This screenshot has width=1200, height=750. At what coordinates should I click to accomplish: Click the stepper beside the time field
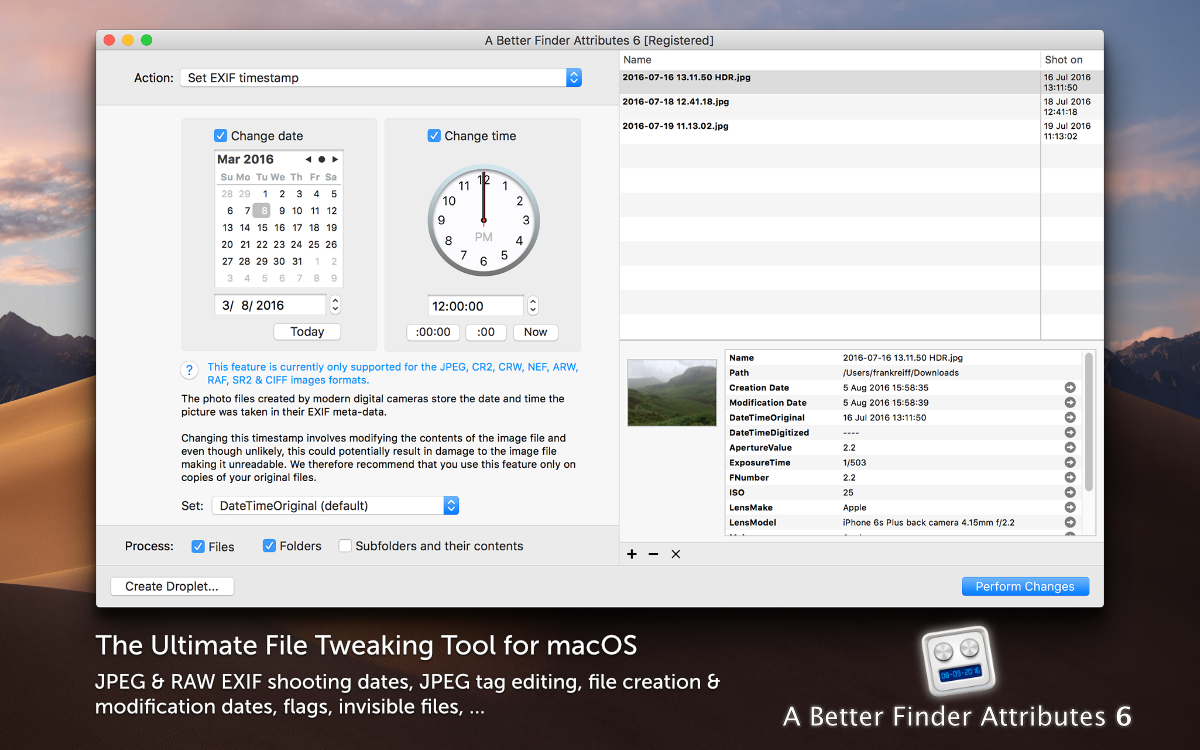[x=533, y=306]
